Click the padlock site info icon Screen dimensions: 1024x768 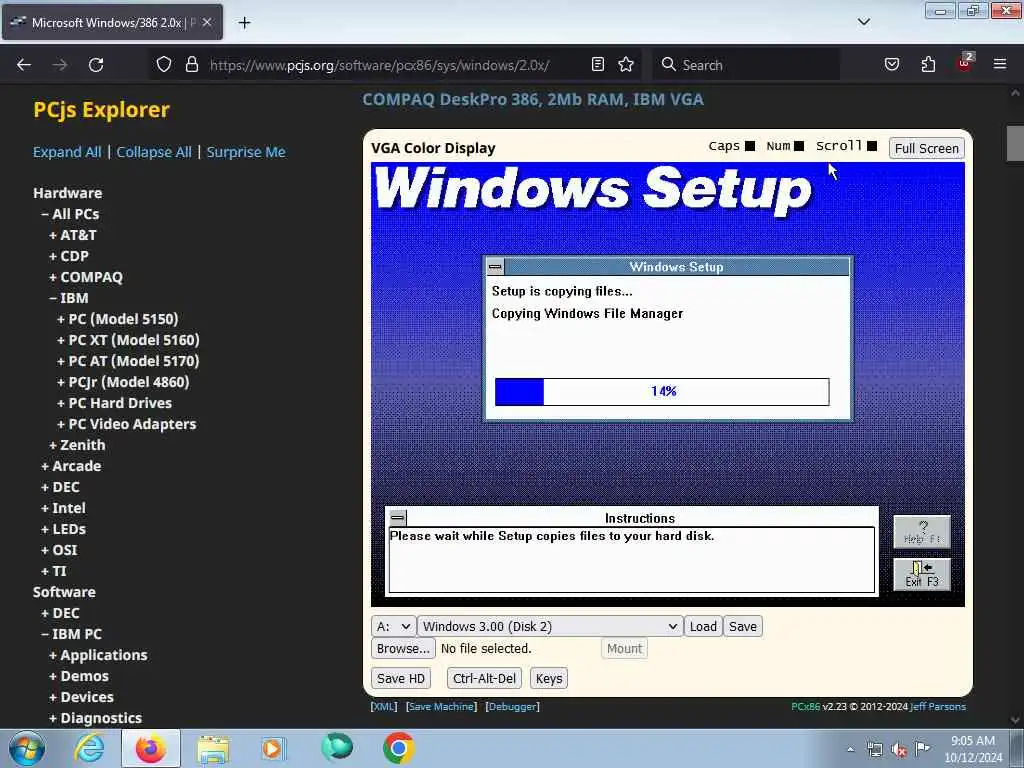click(x=191, y=64)
